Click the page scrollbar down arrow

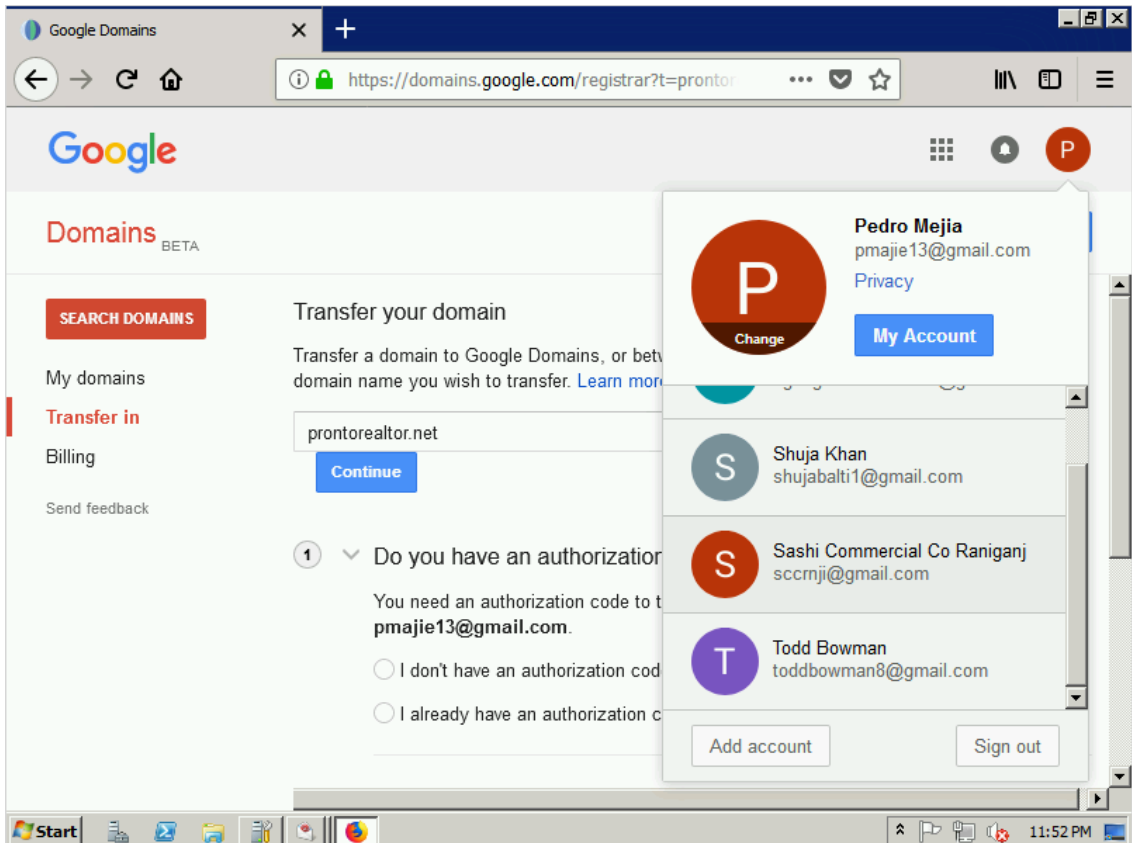point(1120,776)
